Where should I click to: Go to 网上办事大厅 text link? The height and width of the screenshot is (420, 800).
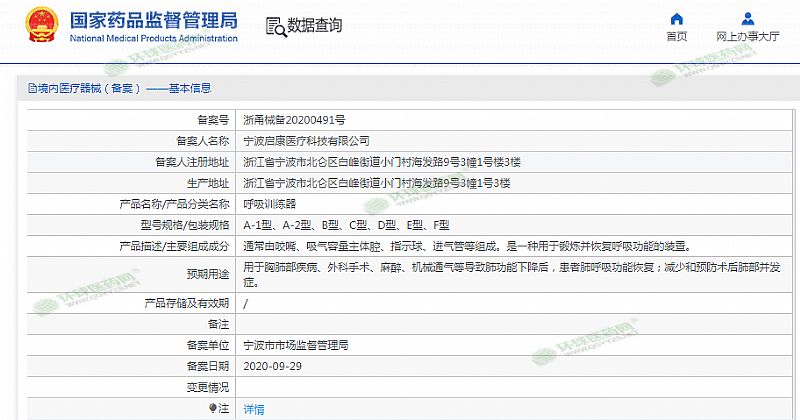click(747, 36)
